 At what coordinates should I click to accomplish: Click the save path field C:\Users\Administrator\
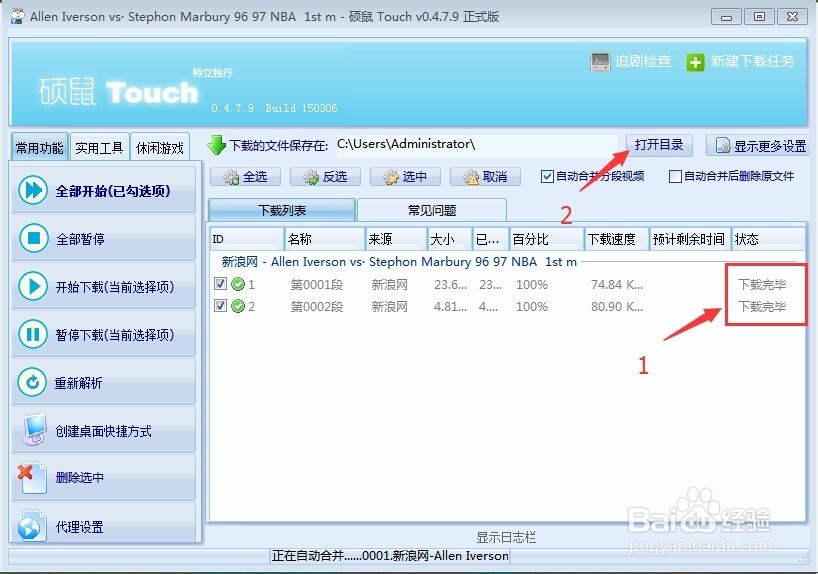pos(476,145)
